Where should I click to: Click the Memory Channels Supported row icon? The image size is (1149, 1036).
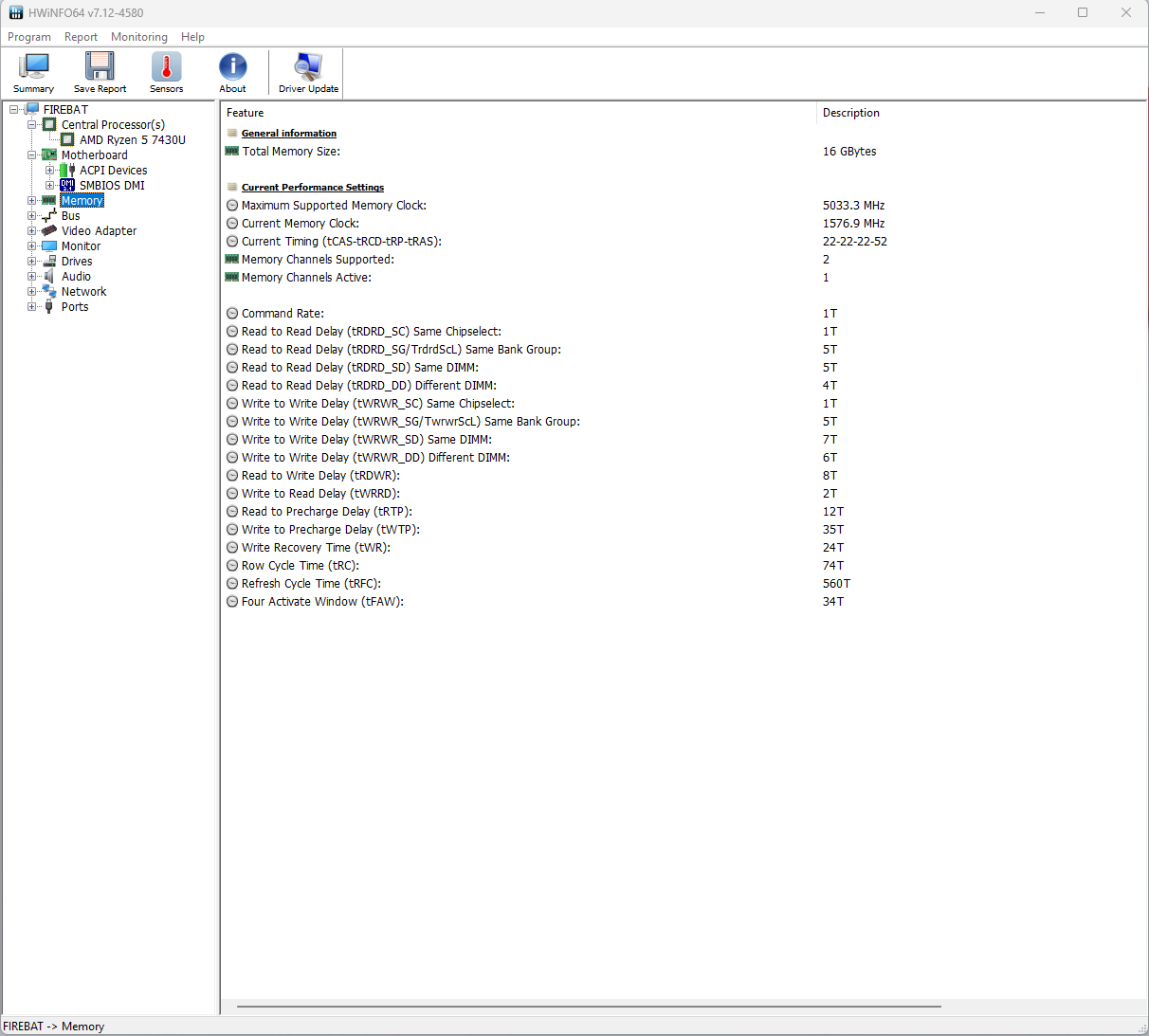(x=231, y=259)
